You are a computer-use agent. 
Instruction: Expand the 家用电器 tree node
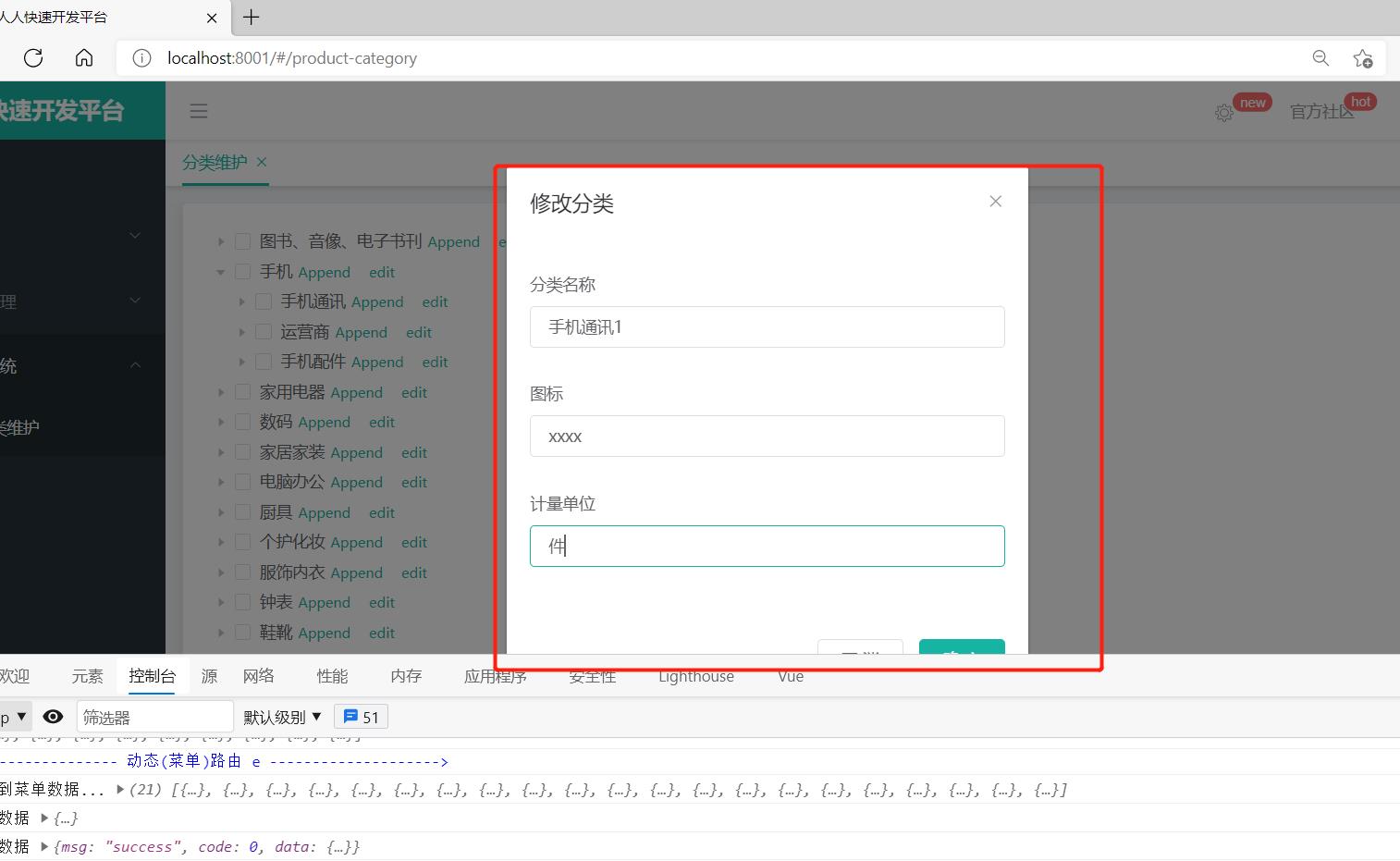pyautogui.click(x=221, y=392)
